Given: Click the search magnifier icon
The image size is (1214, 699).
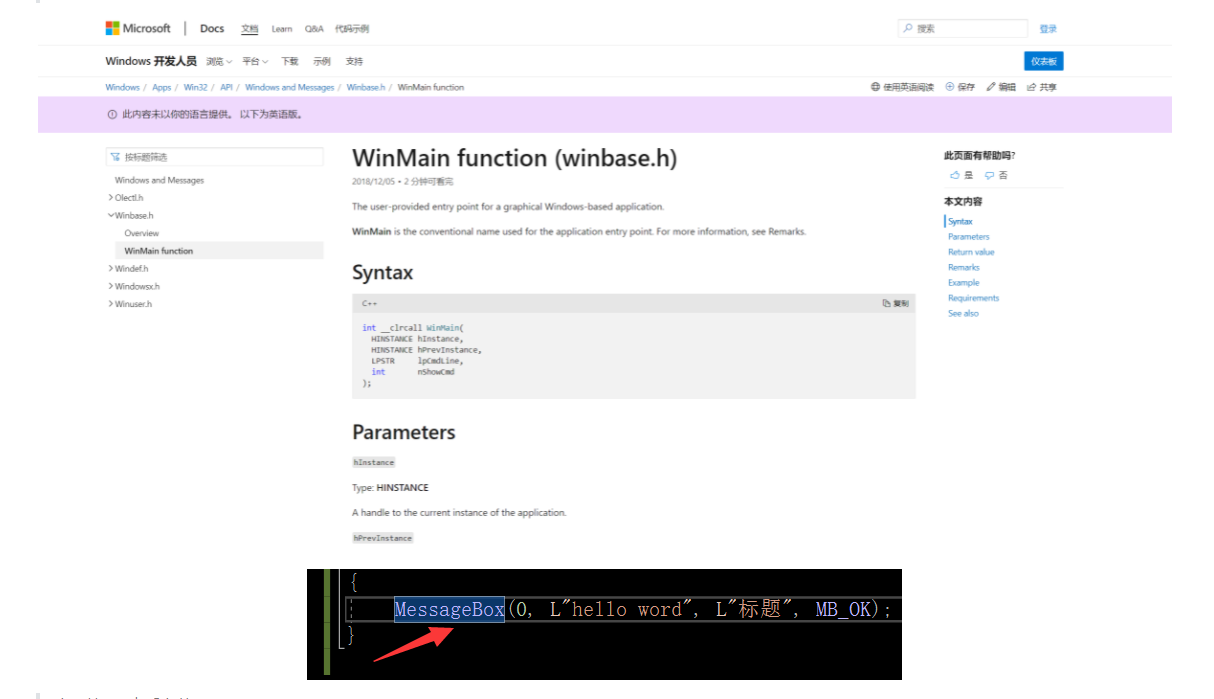Looking at the screenshot, I should click(907, 29).
